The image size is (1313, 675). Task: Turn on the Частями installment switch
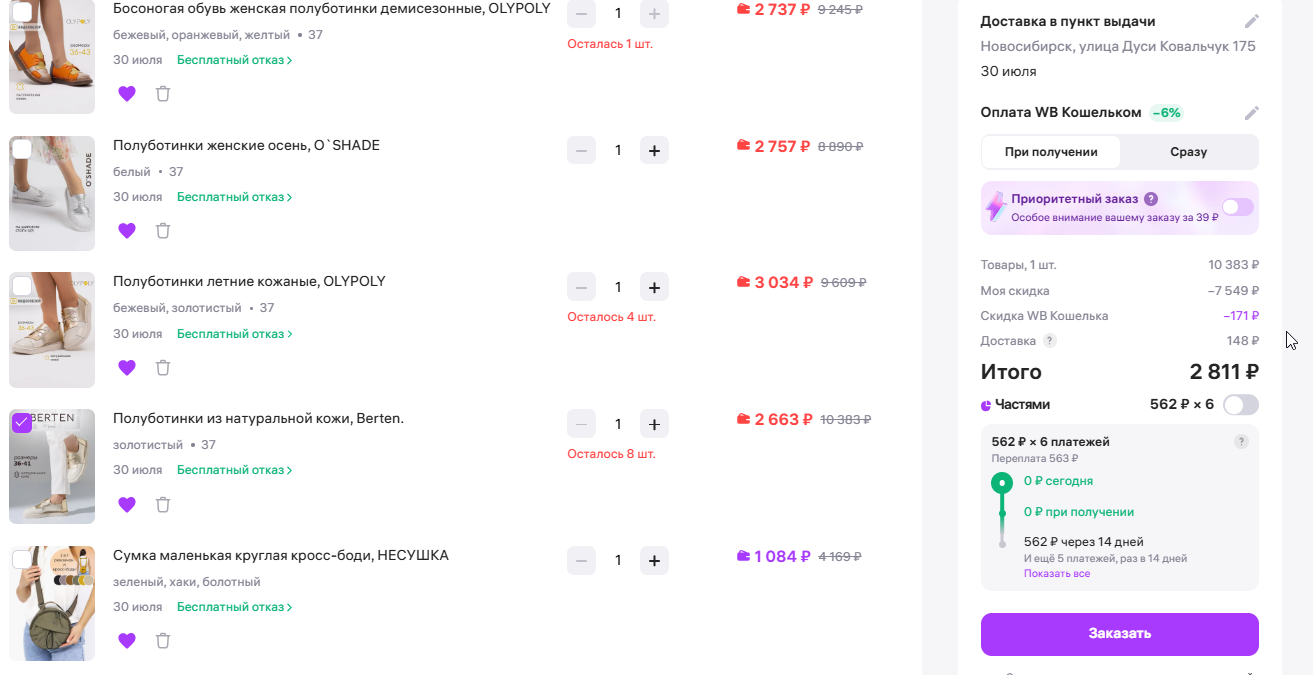(x=1241, y=405)
